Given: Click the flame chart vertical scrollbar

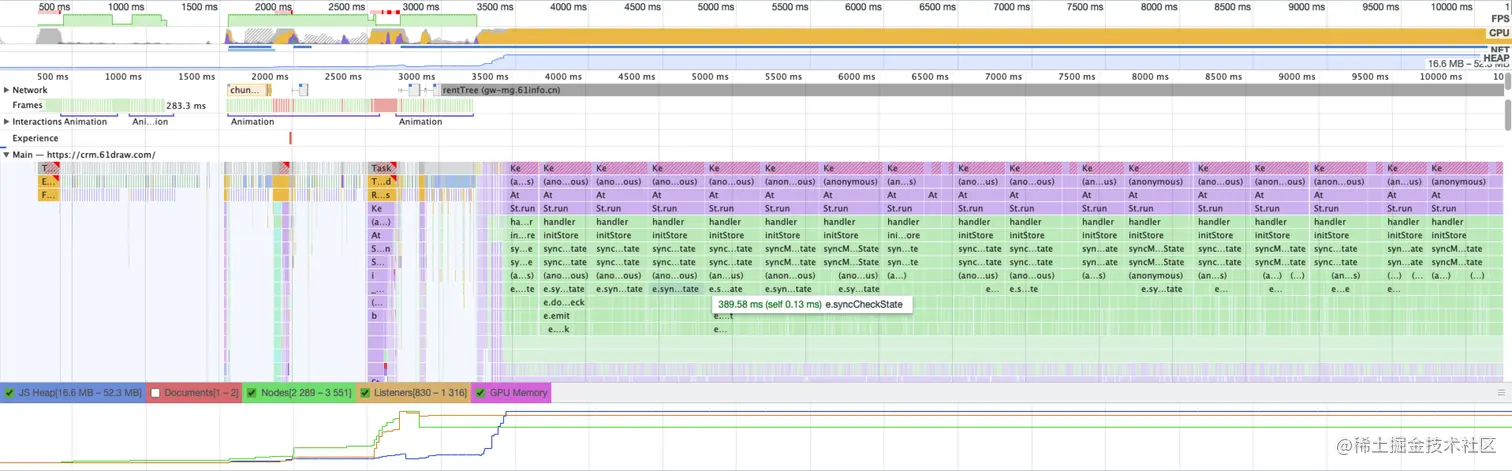Looking at the screenshot, I should pos(1507,115).
